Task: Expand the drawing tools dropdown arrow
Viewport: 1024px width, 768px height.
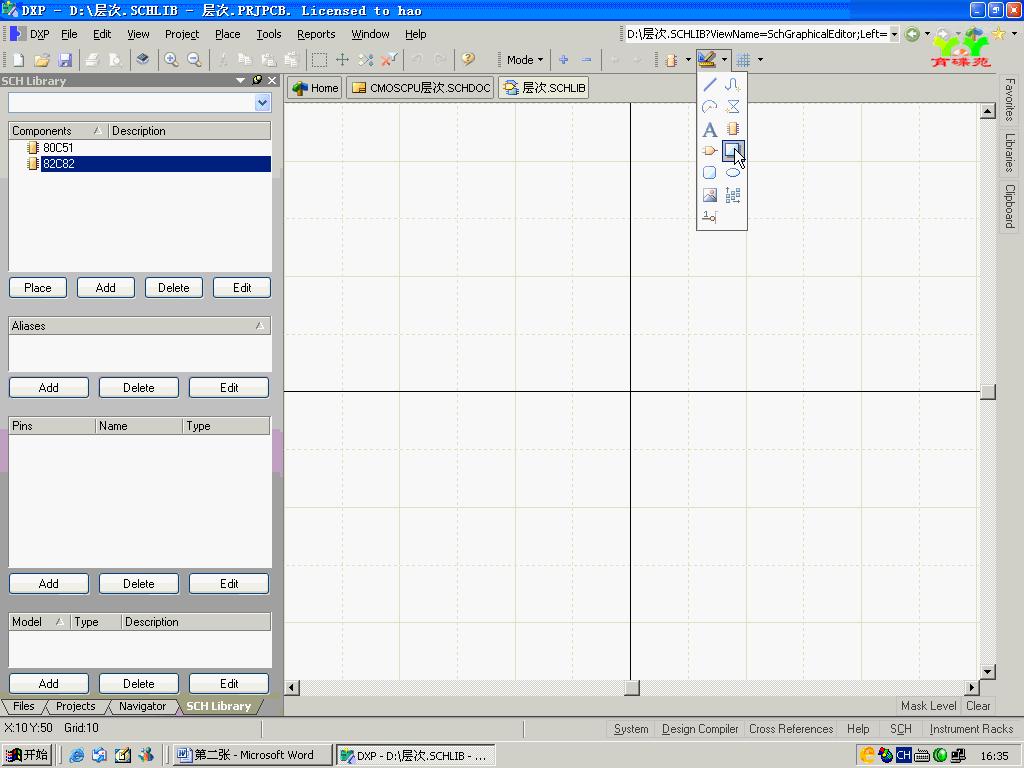Action: [724, 60]
